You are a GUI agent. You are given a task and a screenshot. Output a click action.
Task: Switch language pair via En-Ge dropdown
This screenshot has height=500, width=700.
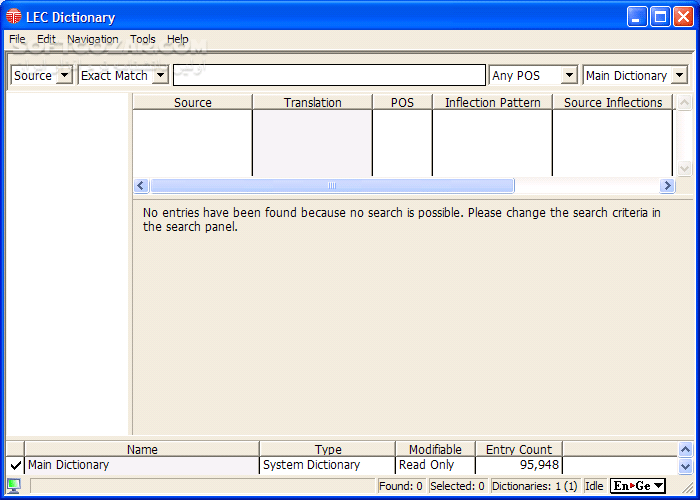(x=638, y=486)
